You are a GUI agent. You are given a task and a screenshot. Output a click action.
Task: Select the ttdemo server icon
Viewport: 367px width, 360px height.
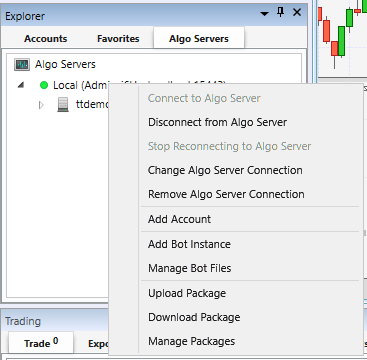pyautogui.click(x=63, y=105)
